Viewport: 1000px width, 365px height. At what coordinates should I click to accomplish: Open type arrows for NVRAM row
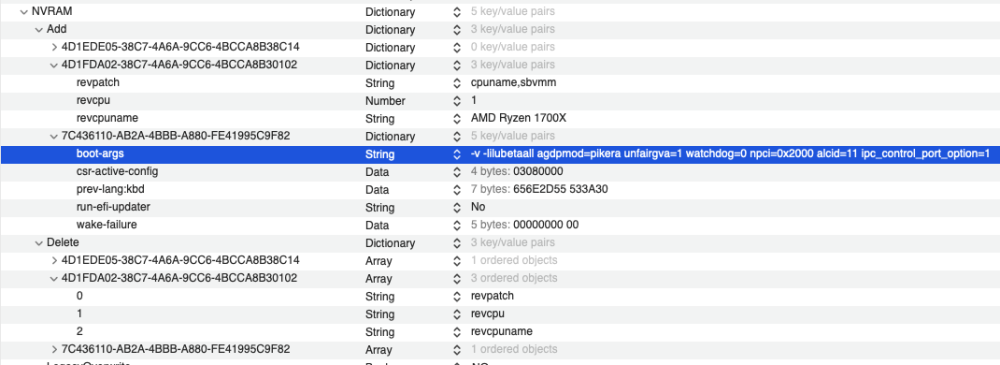[x=457, y=11]
